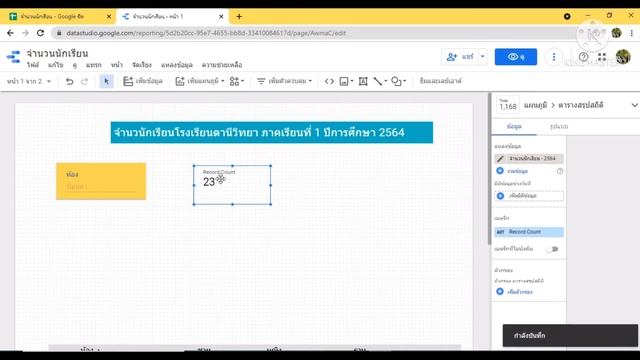Viewport: 640px width, 360px height.
Task: Select the yellow ห้อง filter control
Action: 101,181
